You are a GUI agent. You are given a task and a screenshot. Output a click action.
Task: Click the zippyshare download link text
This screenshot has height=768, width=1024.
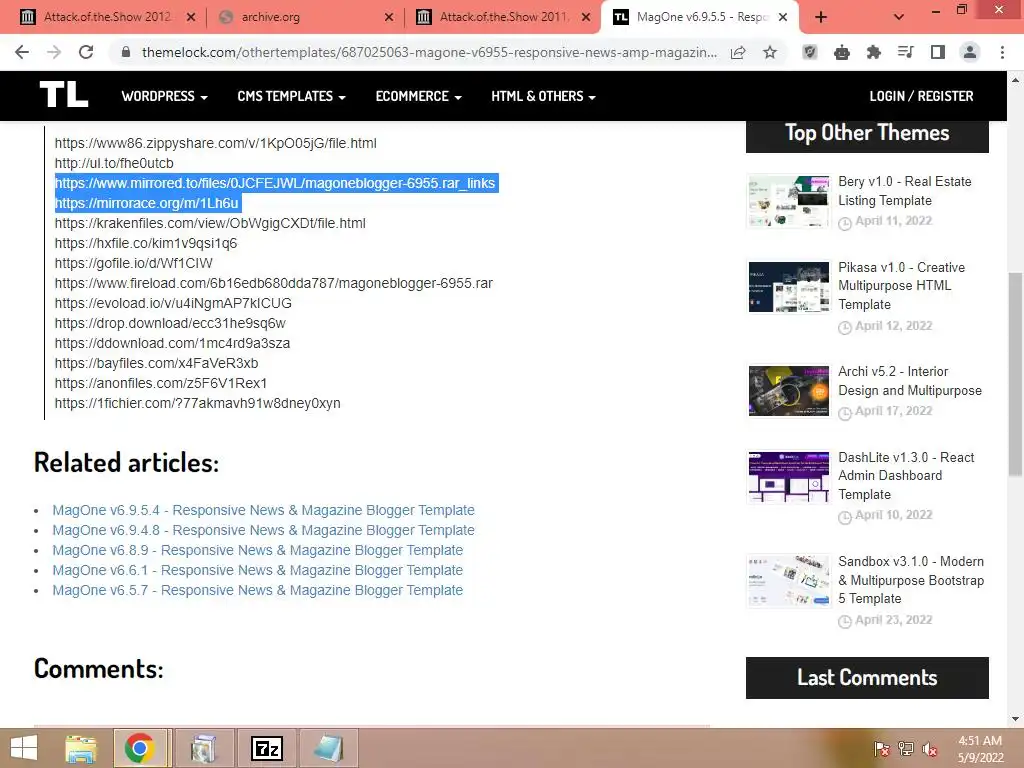[216, 143]
